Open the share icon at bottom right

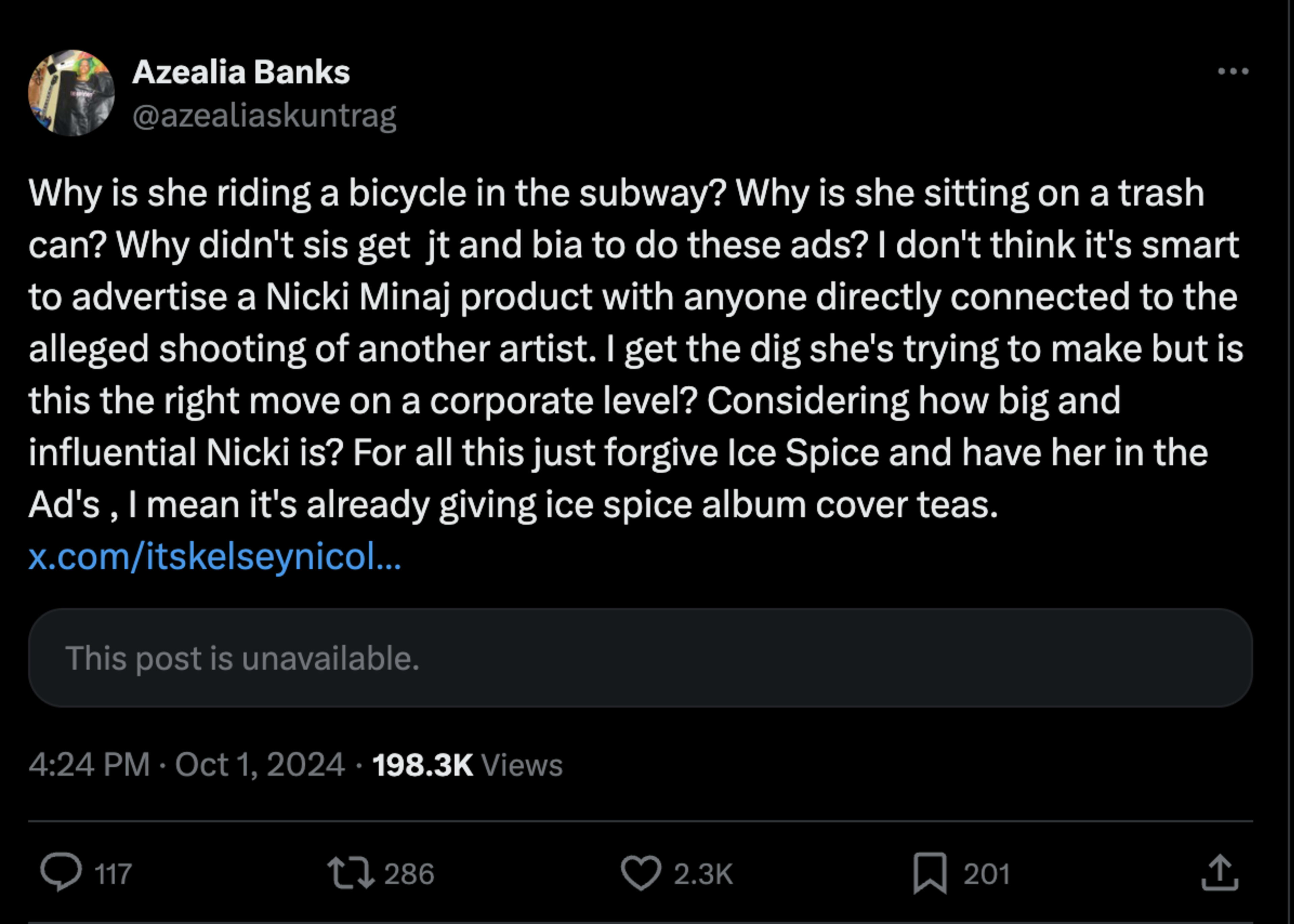click(1220, 872)
